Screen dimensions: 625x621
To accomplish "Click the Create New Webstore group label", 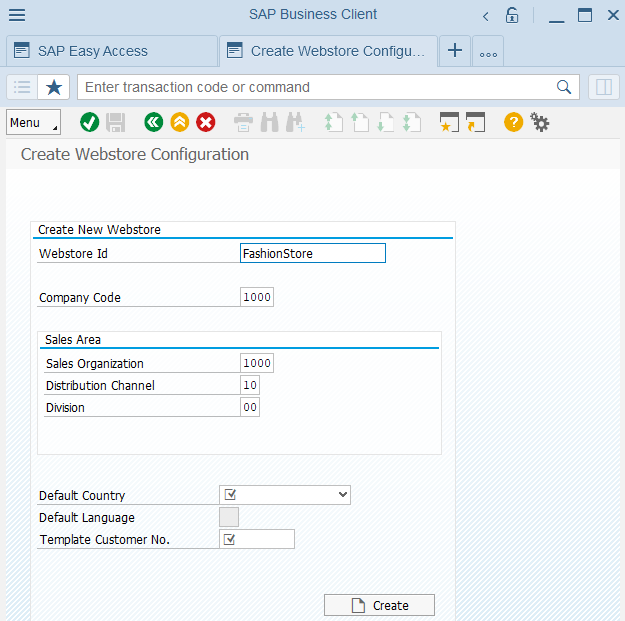I will pyautogui.click(x=99, y=230).
